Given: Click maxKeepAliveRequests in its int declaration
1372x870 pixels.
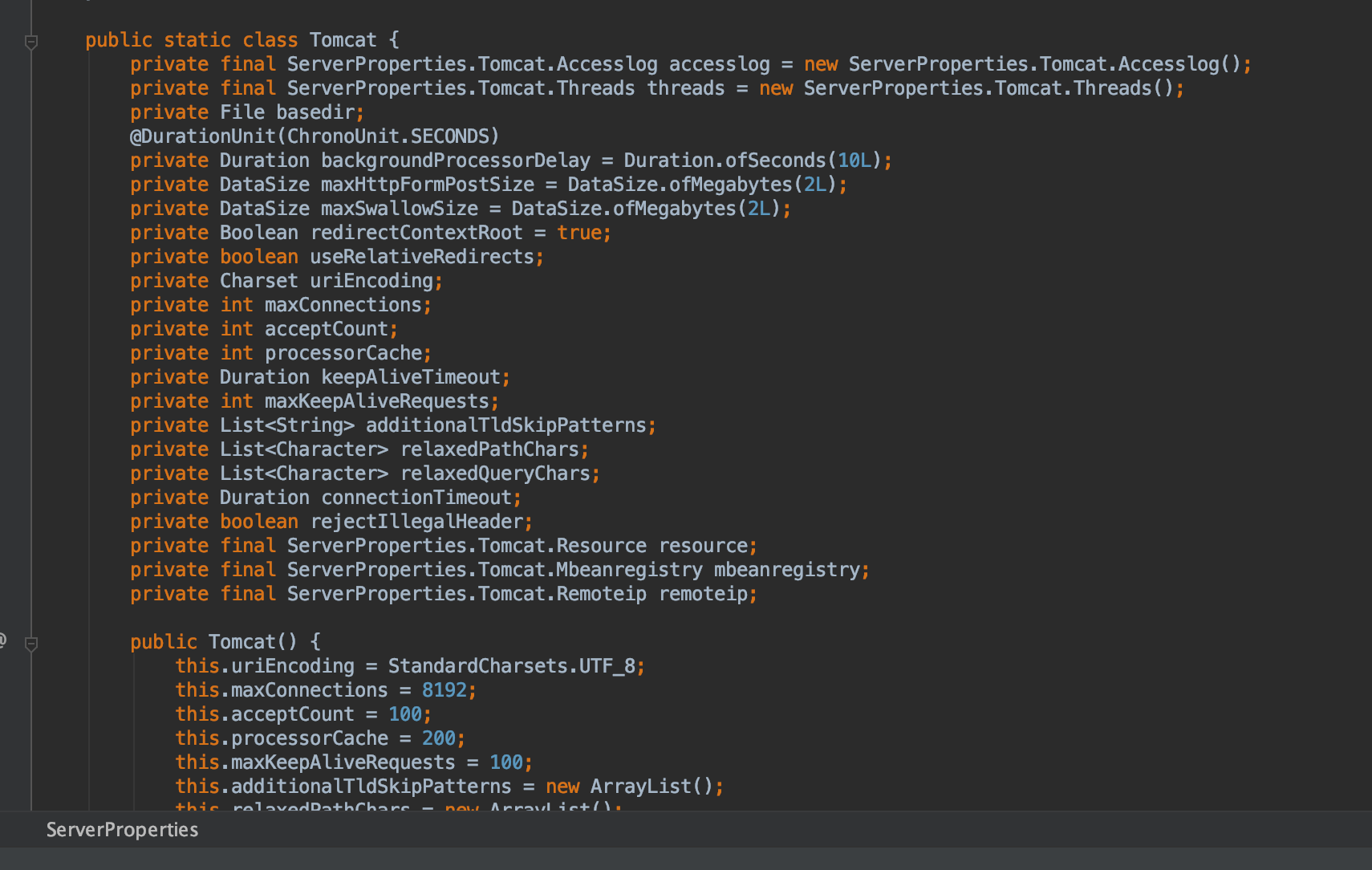Looking at the screenshot, I should coord(377,401).
